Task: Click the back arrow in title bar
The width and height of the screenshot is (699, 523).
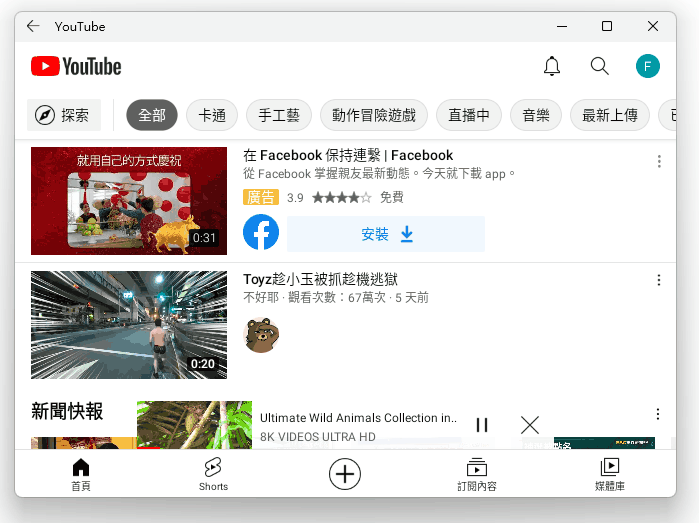Action: point(33,26)
